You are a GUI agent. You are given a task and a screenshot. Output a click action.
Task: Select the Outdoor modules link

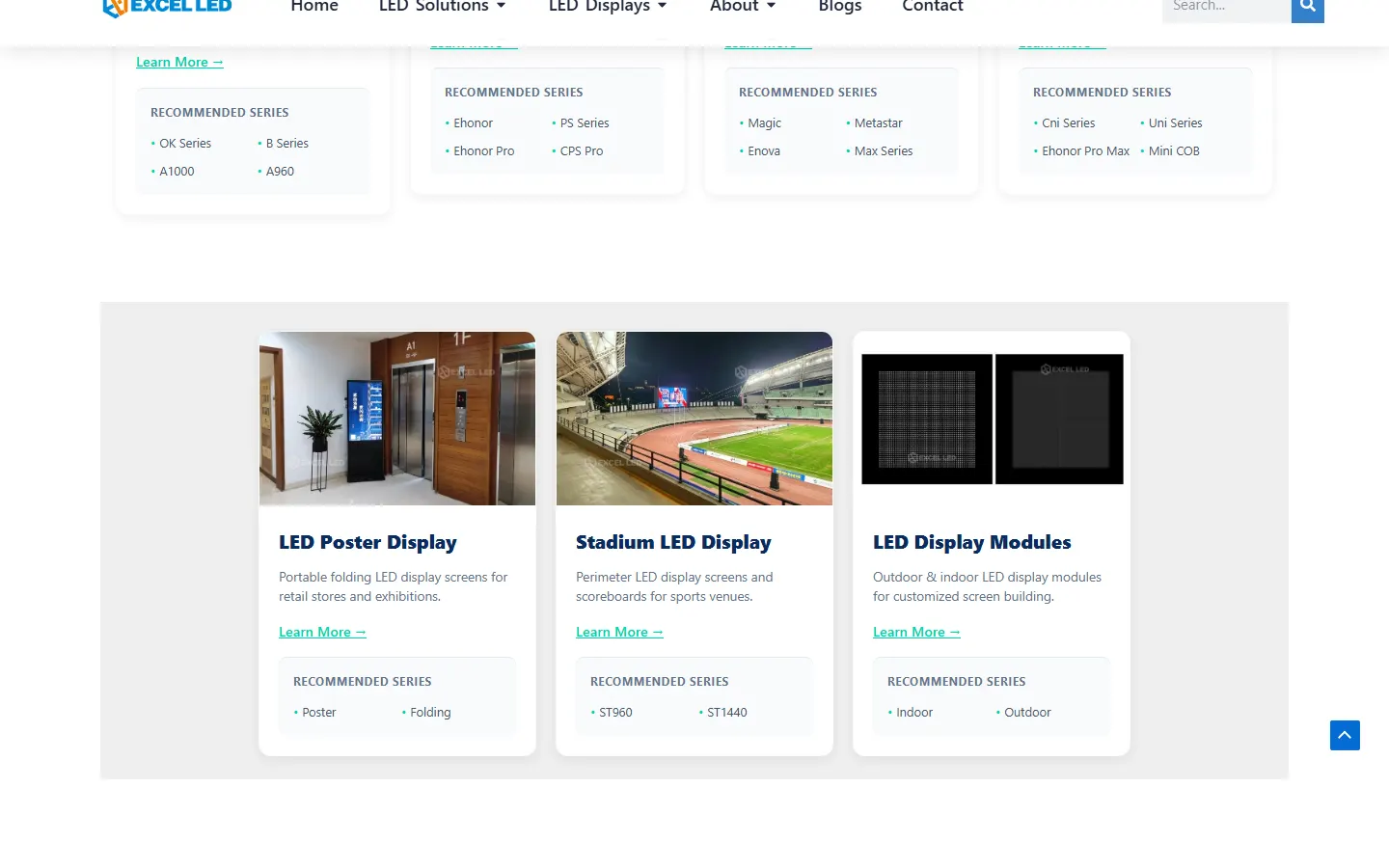click(1027, 712)
